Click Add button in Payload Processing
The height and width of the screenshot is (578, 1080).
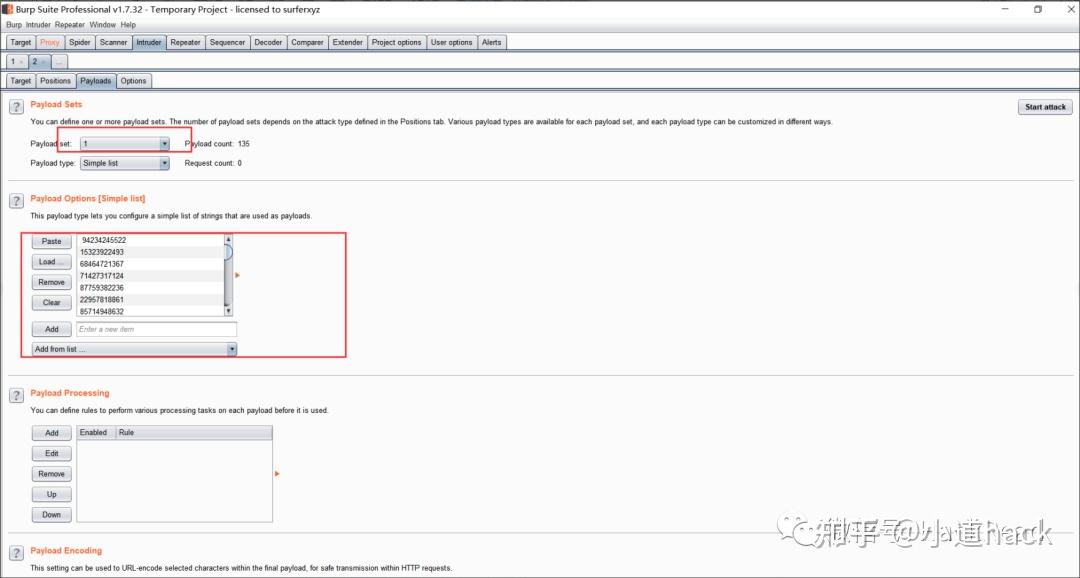(x=52, y=433)
